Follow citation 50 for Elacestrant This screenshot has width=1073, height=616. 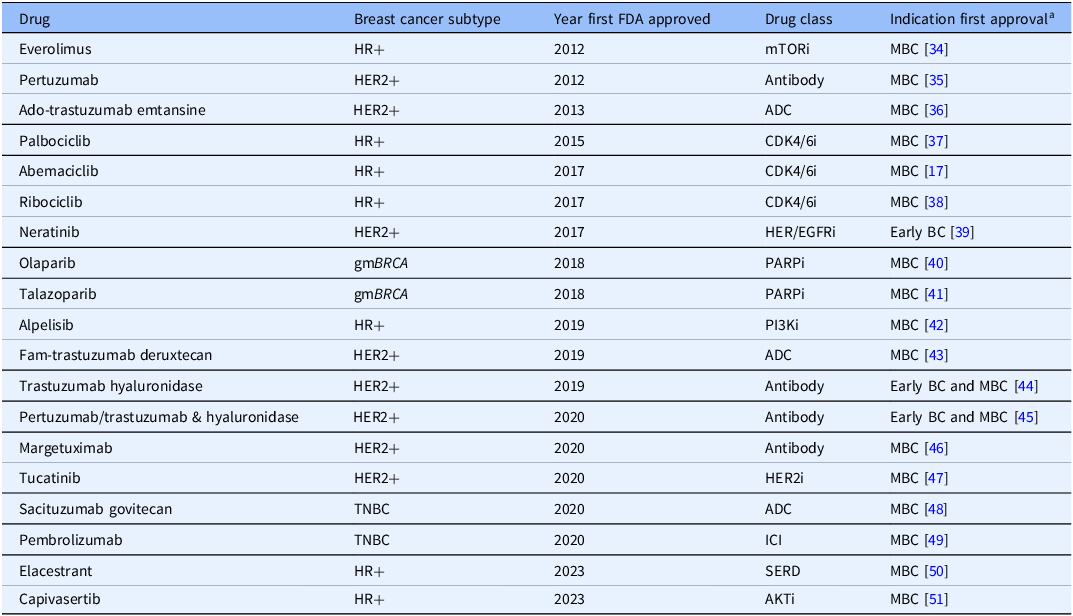click(936, 571)
